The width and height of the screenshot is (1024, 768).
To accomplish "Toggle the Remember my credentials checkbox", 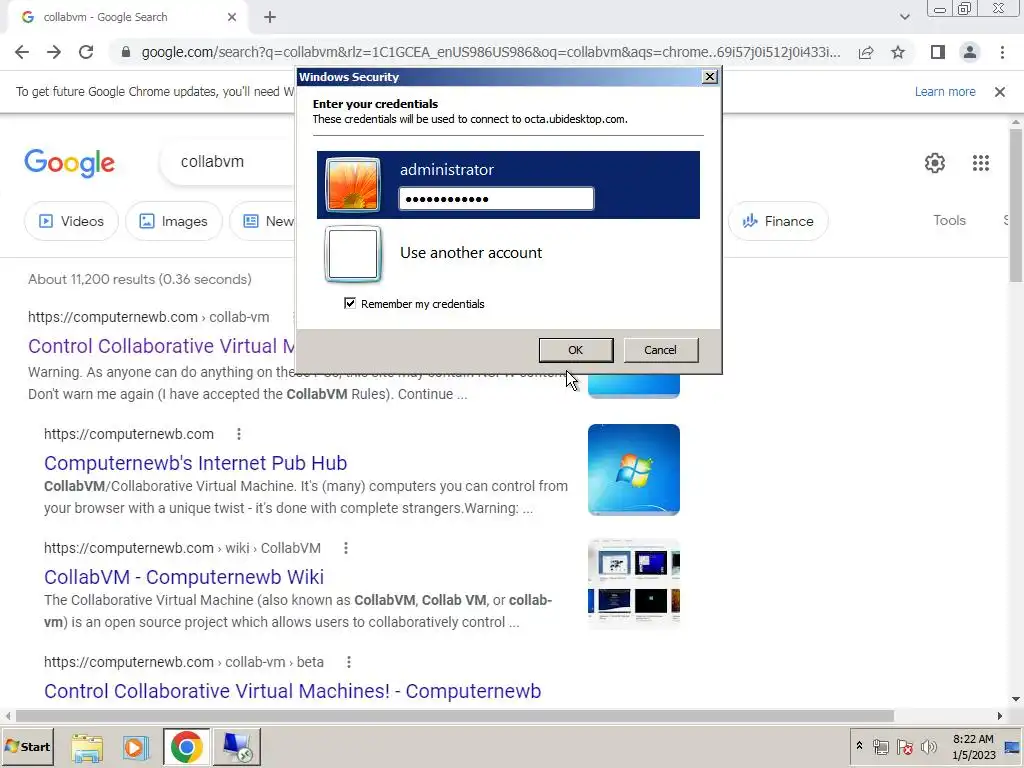I will pyautogui.click(x=350, y=303).
